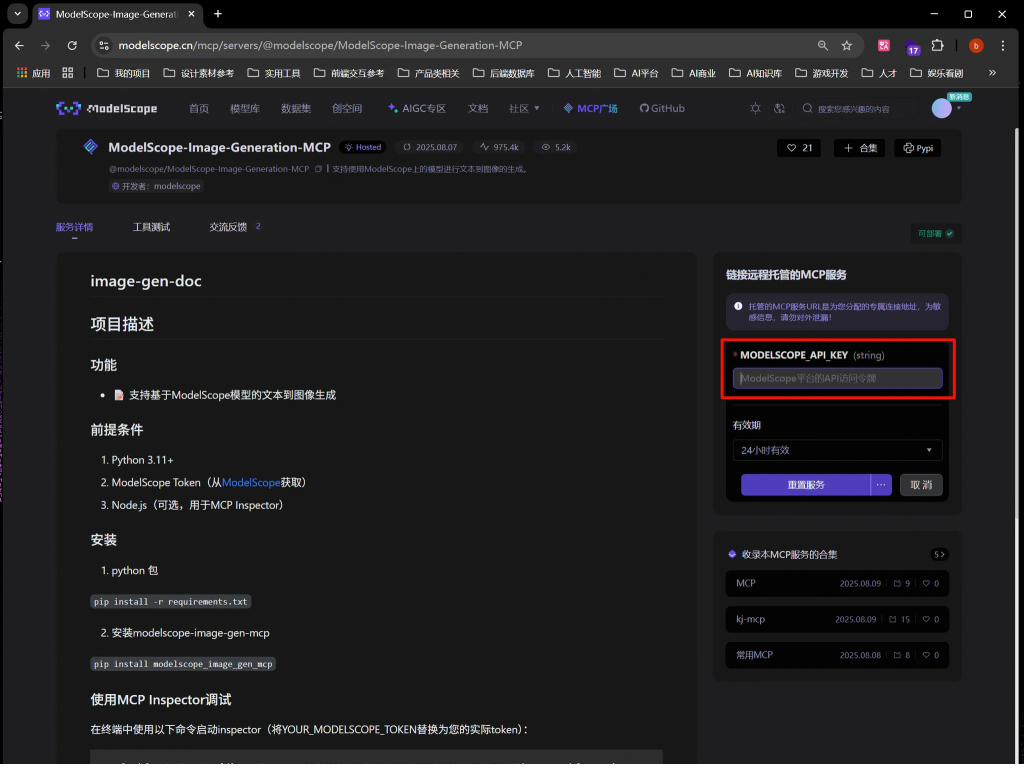Viewport: 1024px width, 776px height.
Task: Open Chrome three-dot menu
Action: click(x=1002, y=45)
